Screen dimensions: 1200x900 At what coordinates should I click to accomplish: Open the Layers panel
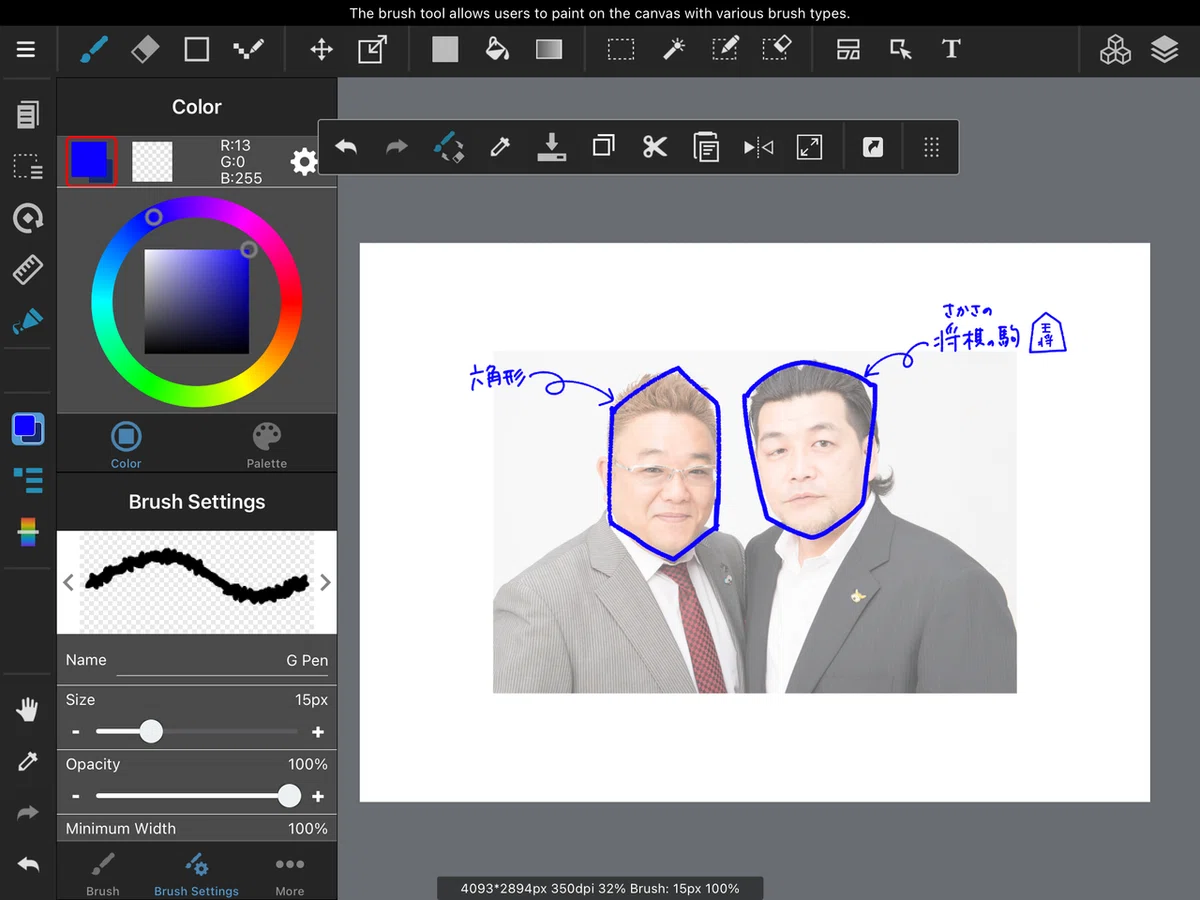click(1165, 49)
